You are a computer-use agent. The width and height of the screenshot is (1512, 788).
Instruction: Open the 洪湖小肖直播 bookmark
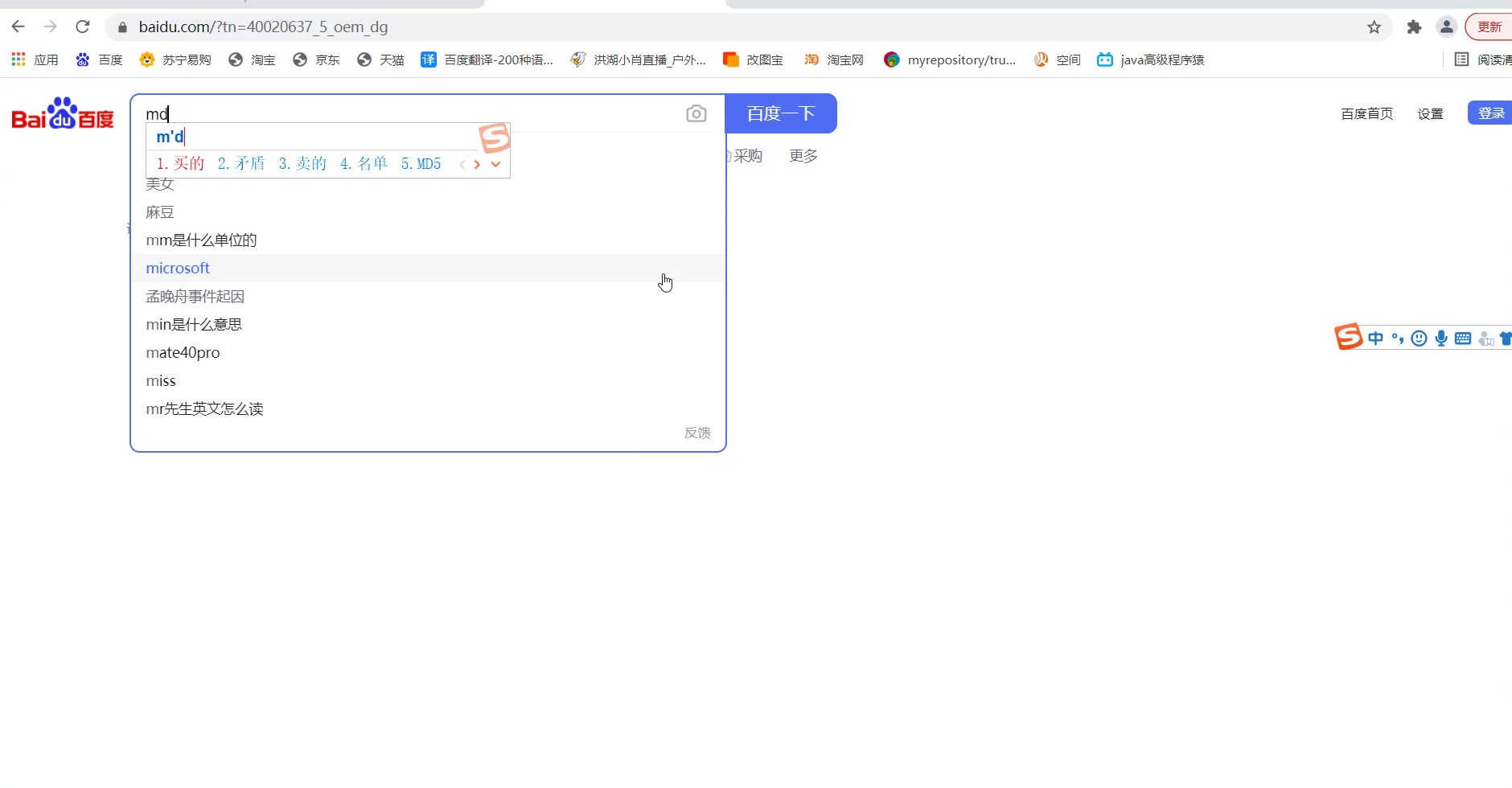(638, 60)
